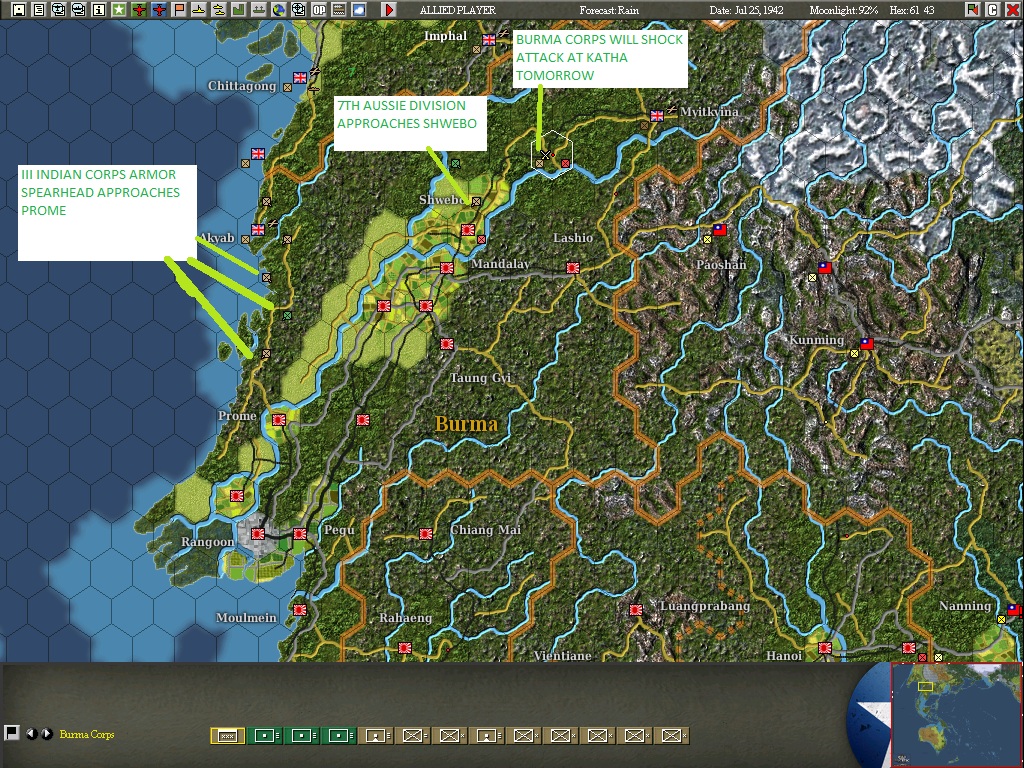Click the 'Nanning' city label
This screenshot has width=1024, height=768.
pyautogui.click(x=965, y=606)
